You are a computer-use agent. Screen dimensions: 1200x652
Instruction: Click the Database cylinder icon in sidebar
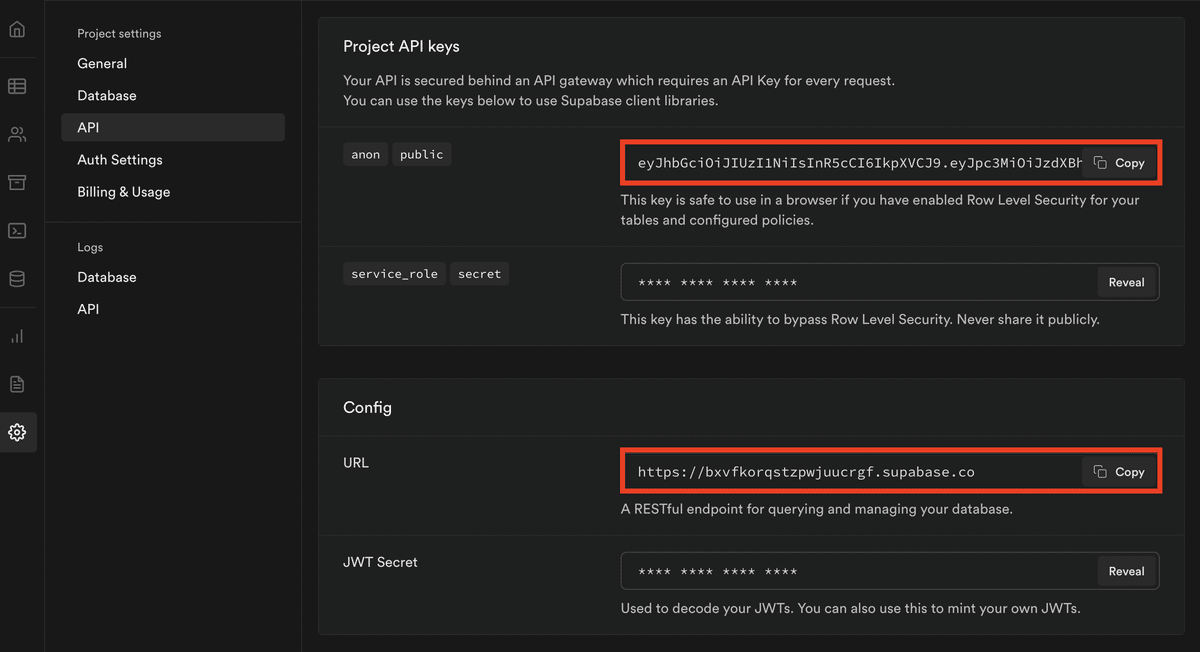click(x=17, y=279)
